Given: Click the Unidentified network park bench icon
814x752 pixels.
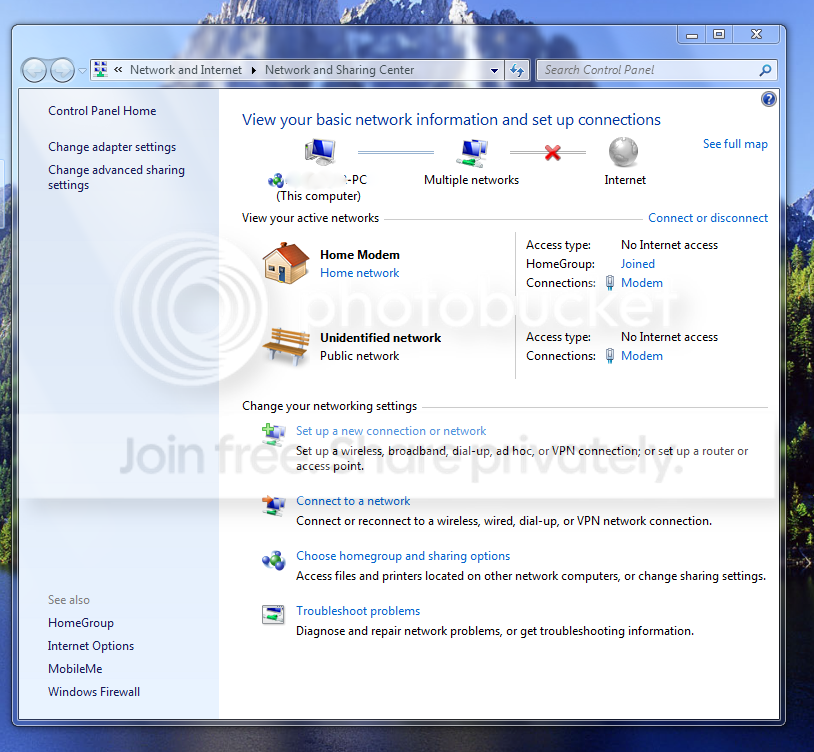Looking at the screenshot, I should 286,346.
